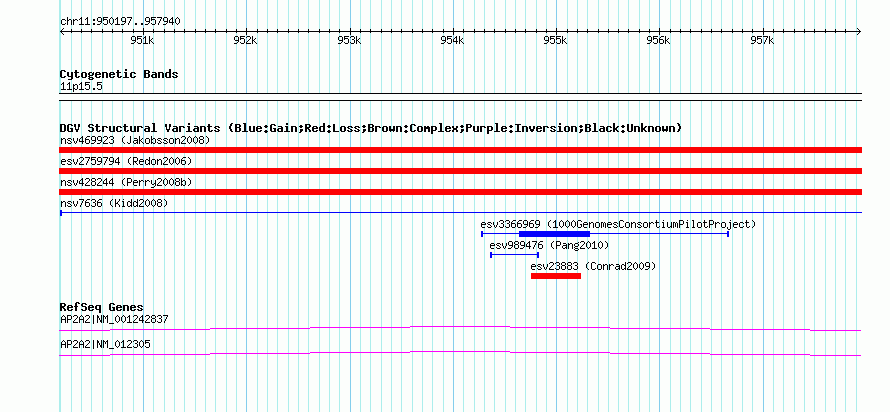Click the AP2A2|NM_001242837 gene label

pos(114,319)
